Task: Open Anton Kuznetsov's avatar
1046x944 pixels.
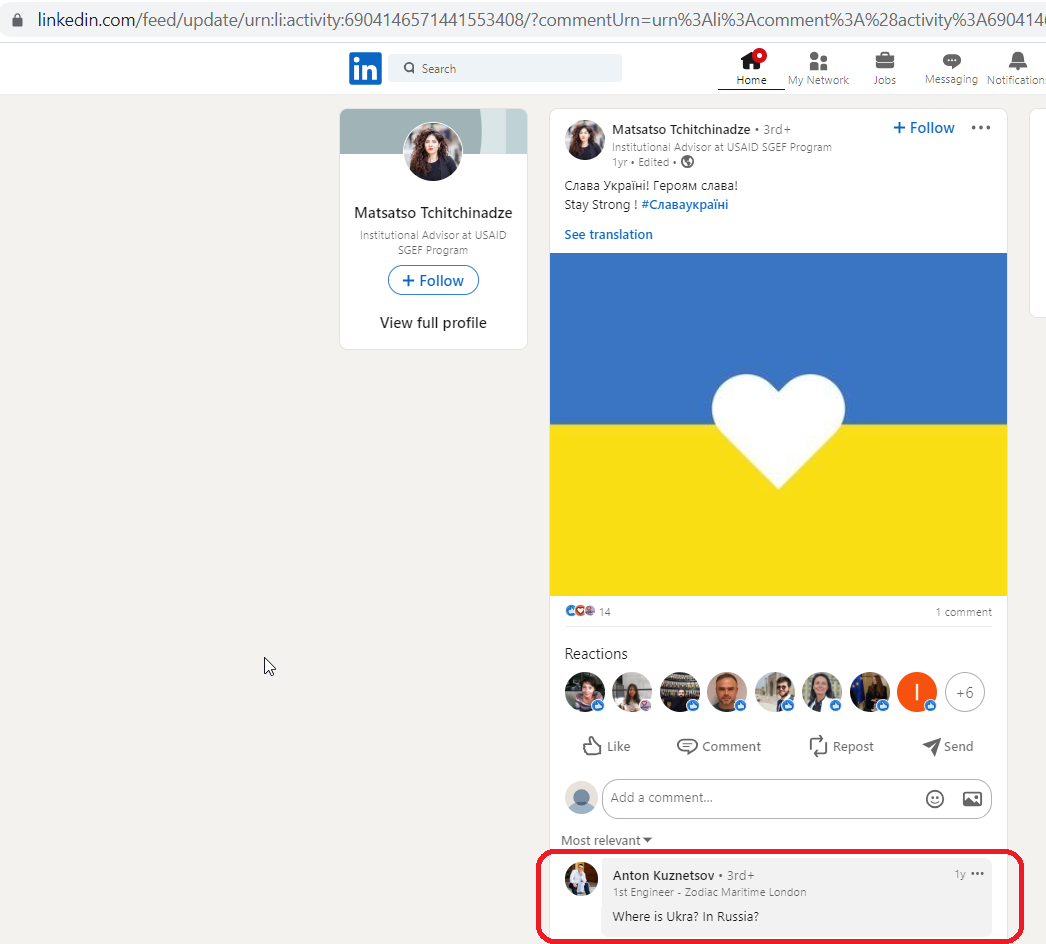Action: (582, 879)
